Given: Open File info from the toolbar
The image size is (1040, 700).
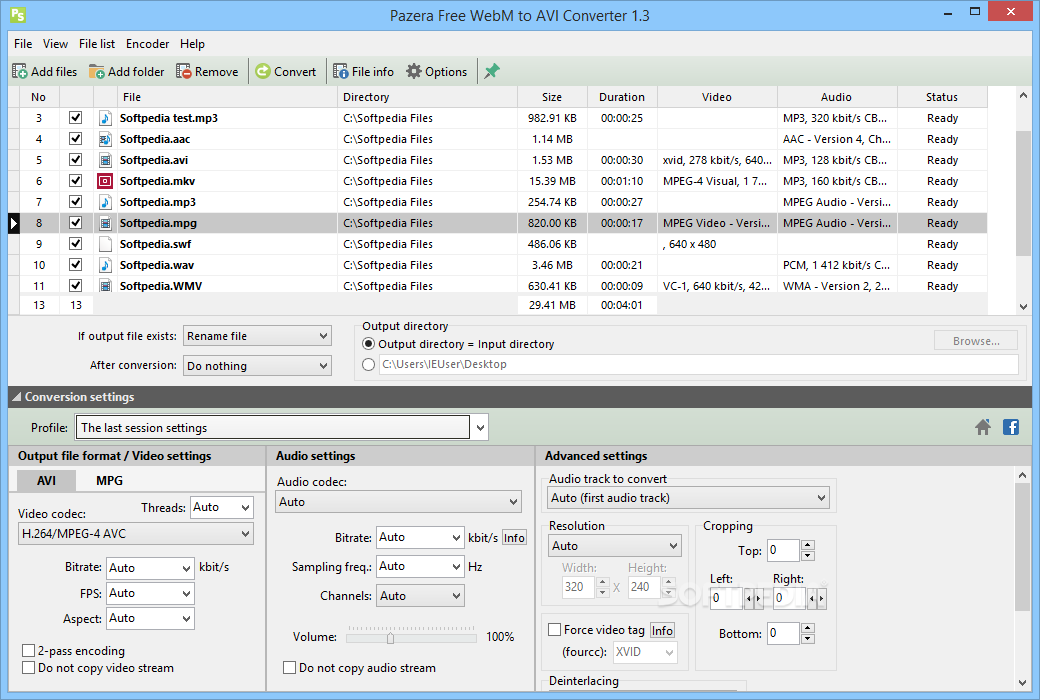Looking at the screenshot, I should (341, 71).
